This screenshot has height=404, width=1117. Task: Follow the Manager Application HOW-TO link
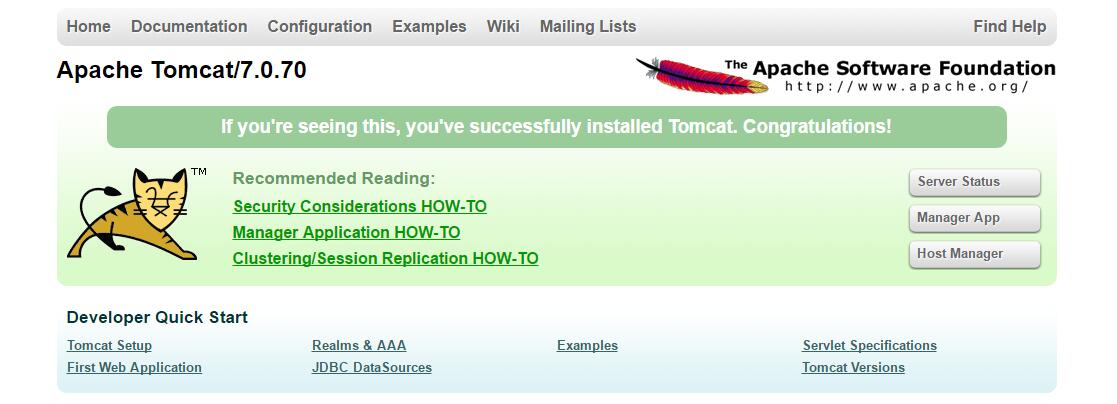[346, 233]
